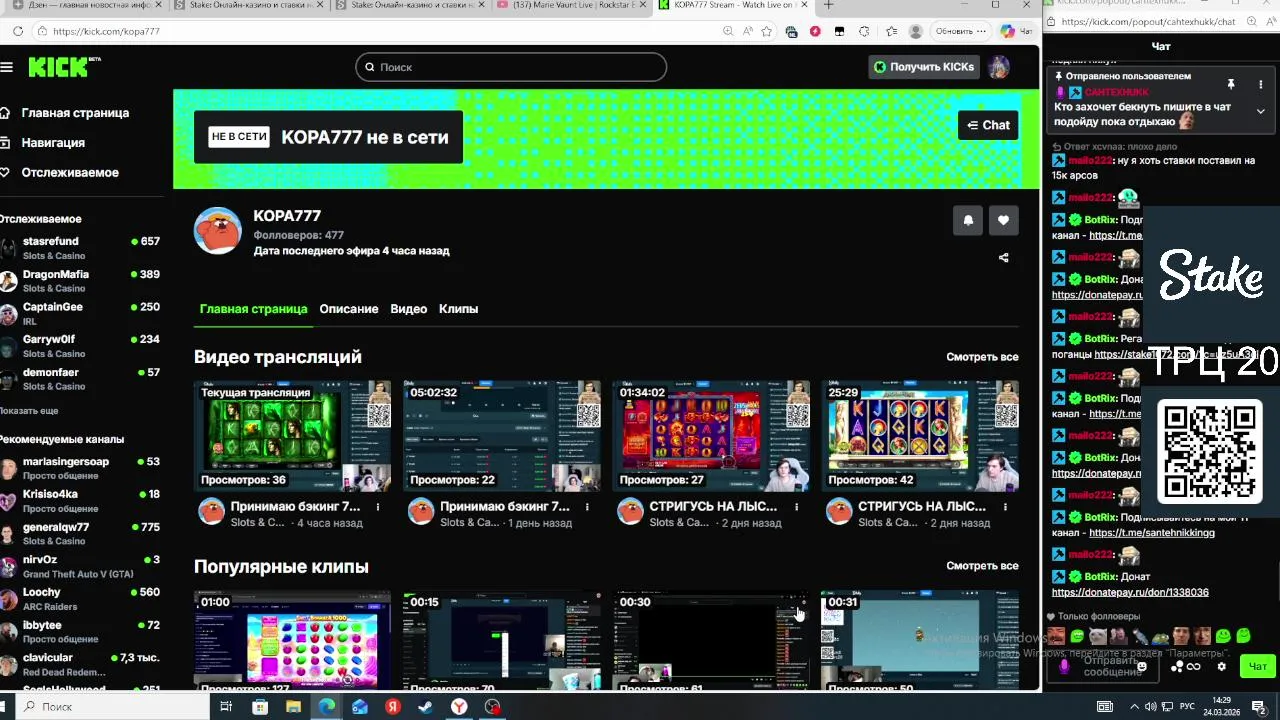Viewport: 1280px width, 720px height.
Task: Click the green Чат send button
Action: 1258,666
